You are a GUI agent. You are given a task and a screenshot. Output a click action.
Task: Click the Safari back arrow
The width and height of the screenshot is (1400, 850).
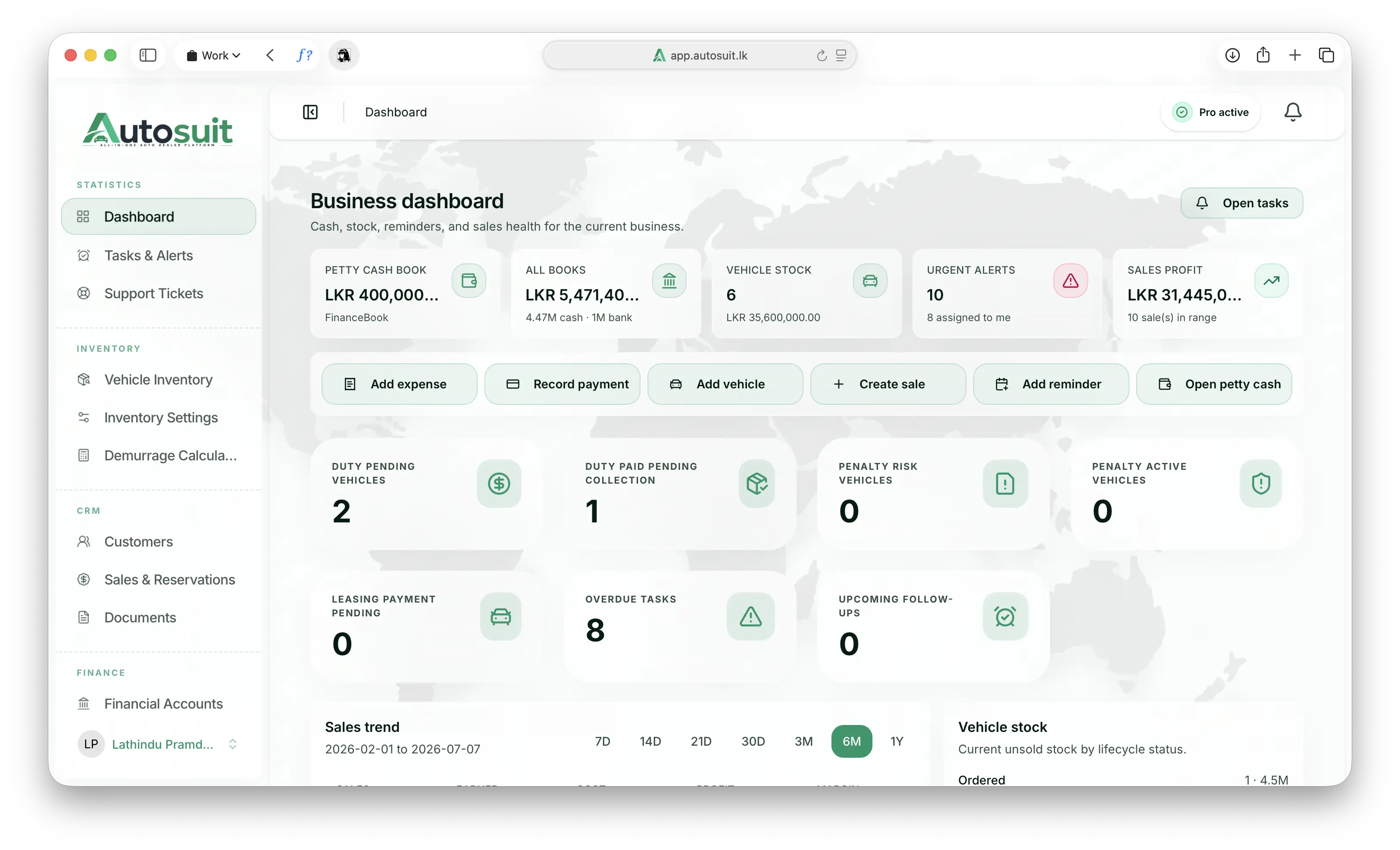270,55
